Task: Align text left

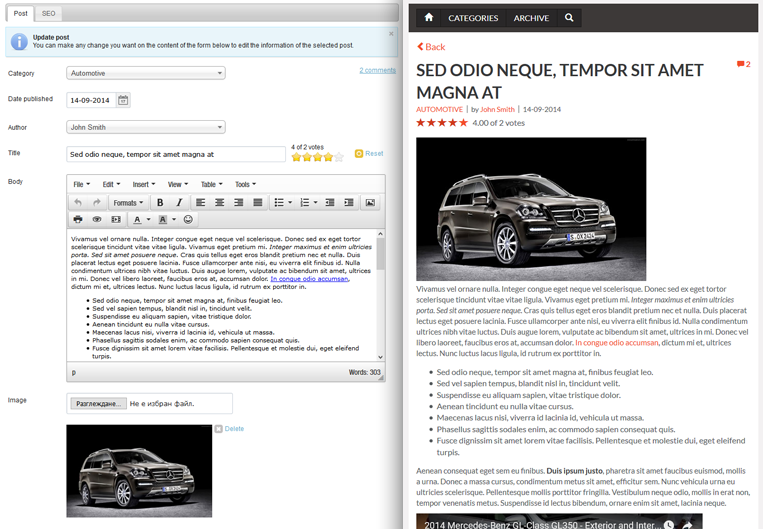Action: (x=200, y=202)
